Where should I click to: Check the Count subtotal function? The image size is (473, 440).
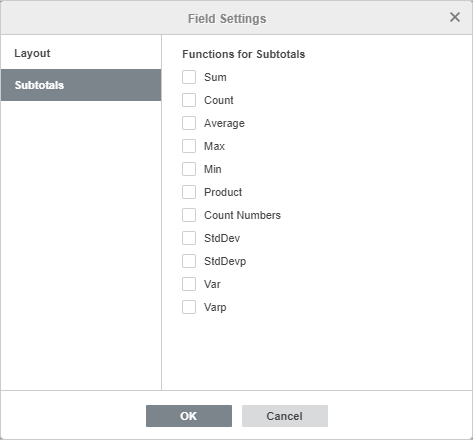[189, 100]
